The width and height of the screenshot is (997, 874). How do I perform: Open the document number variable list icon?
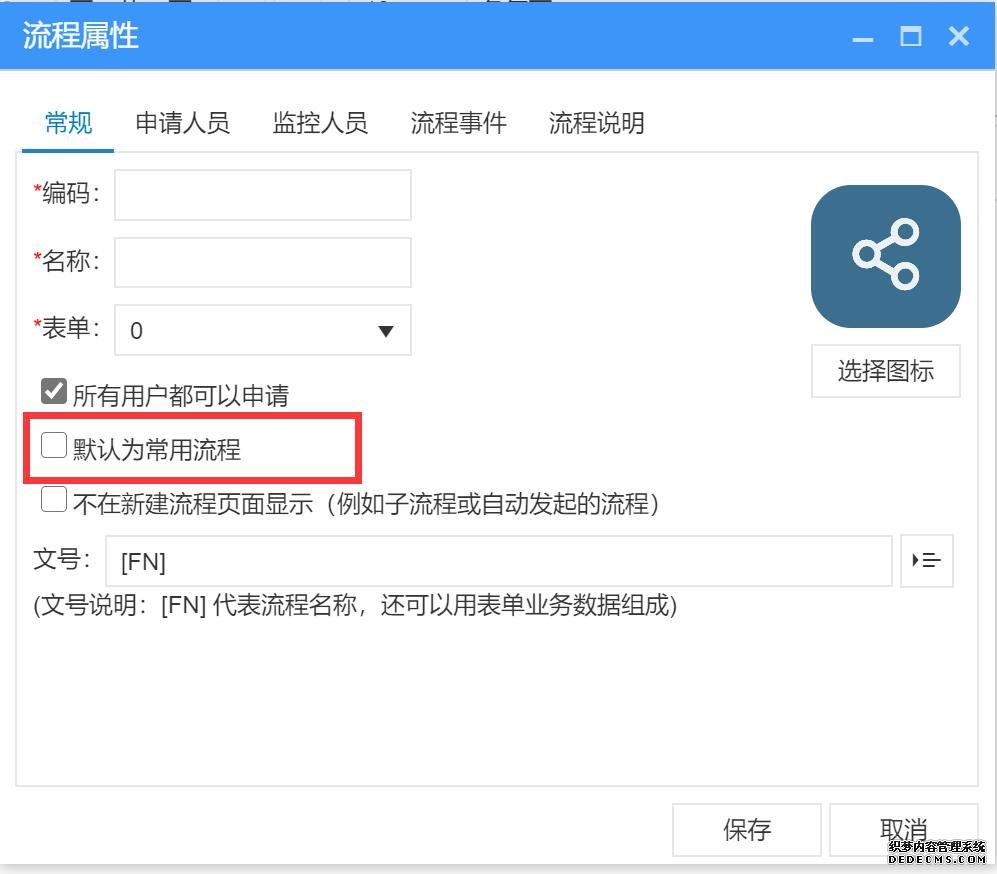pos(926,561)
